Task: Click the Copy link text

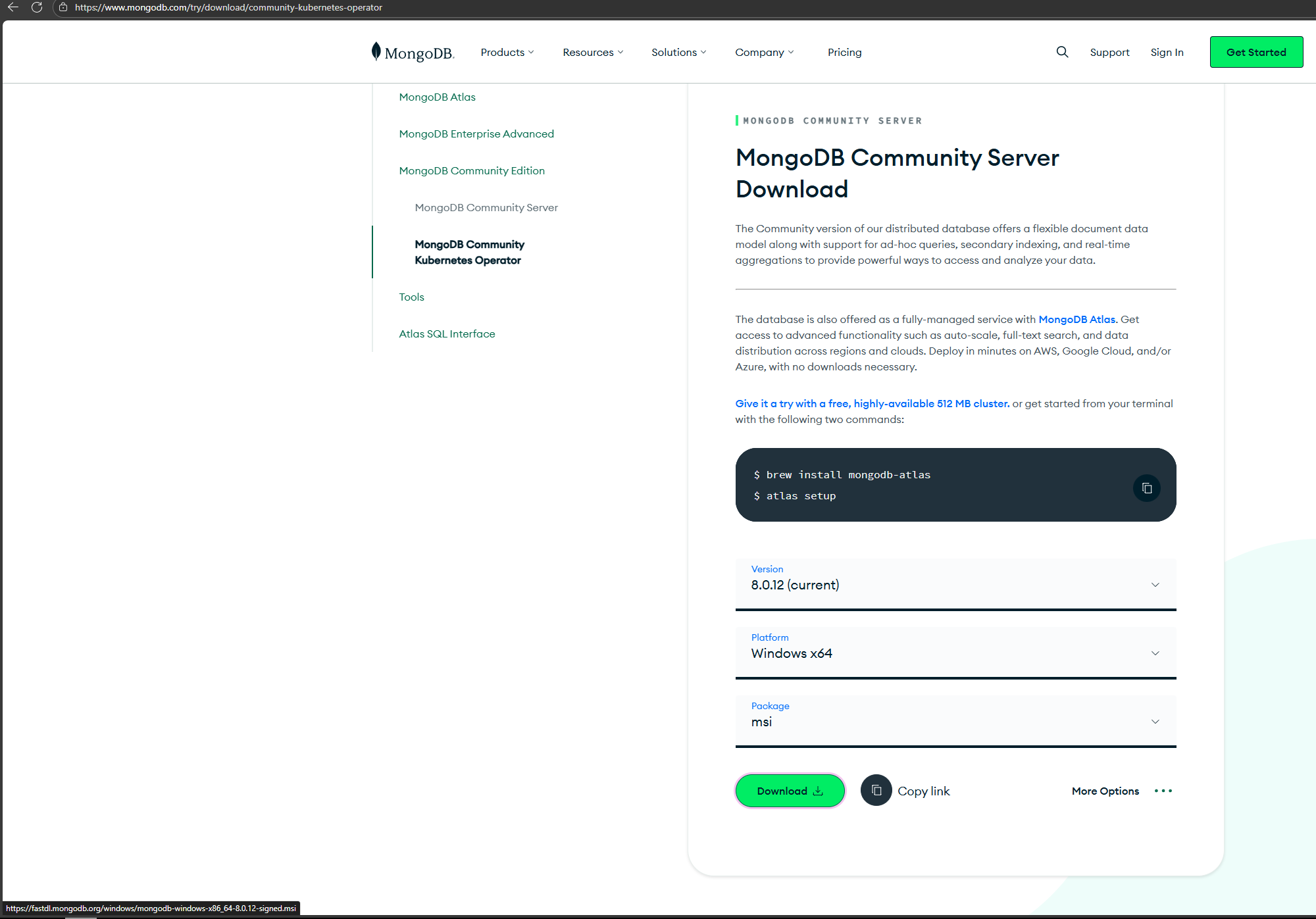Action: click(x=923, y=791)
